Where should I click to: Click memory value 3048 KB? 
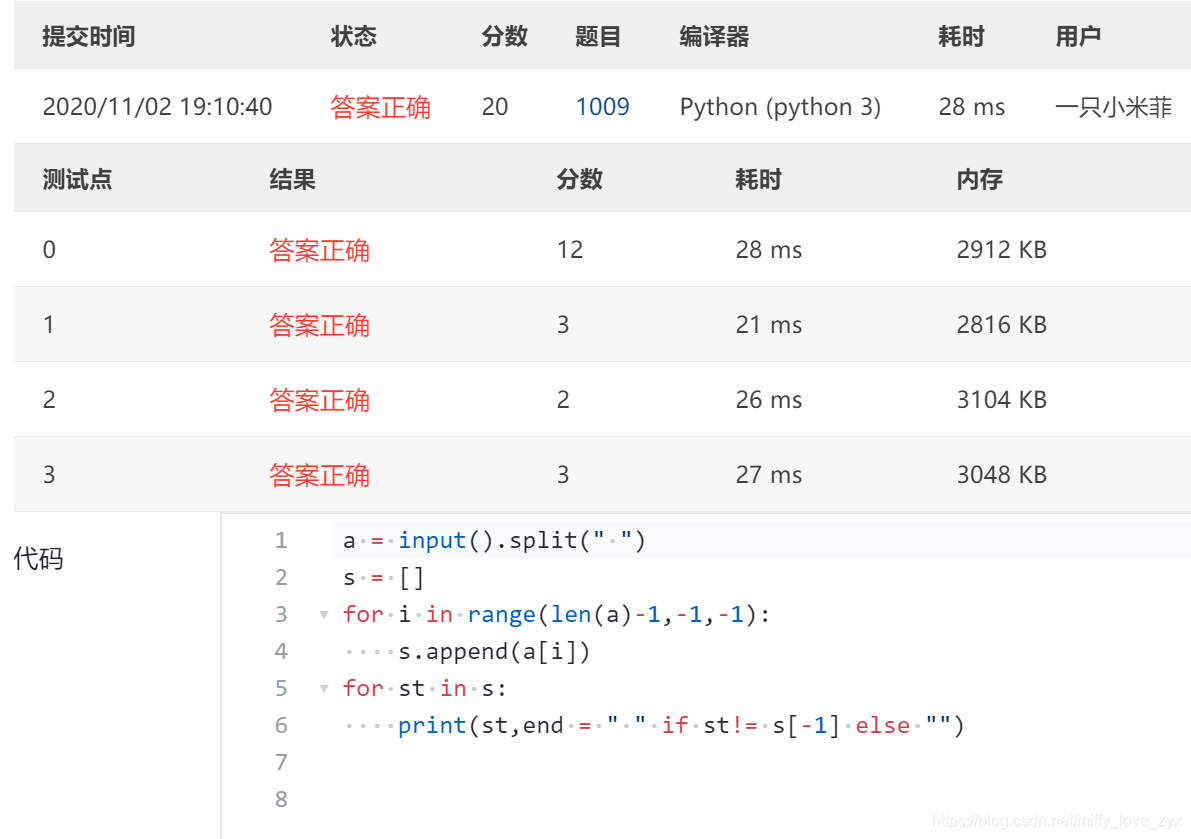click(x=1002, y=475)
